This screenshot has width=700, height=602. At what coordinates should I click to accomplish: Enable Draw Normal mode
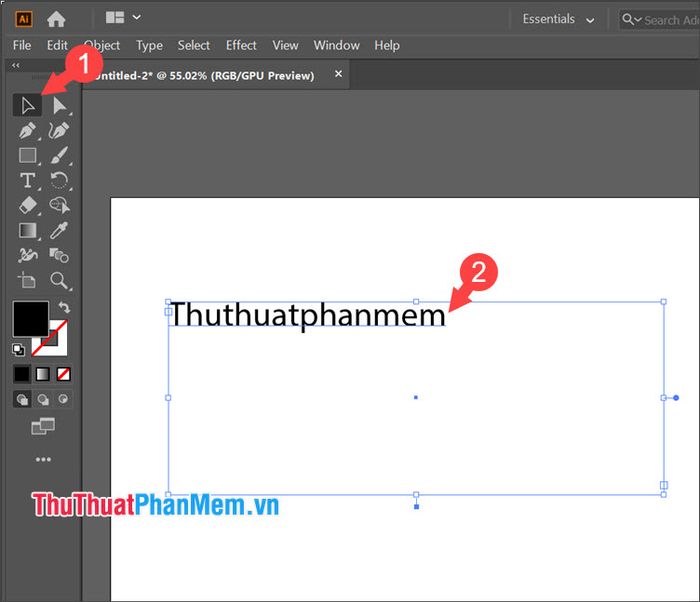pos(22,399)
